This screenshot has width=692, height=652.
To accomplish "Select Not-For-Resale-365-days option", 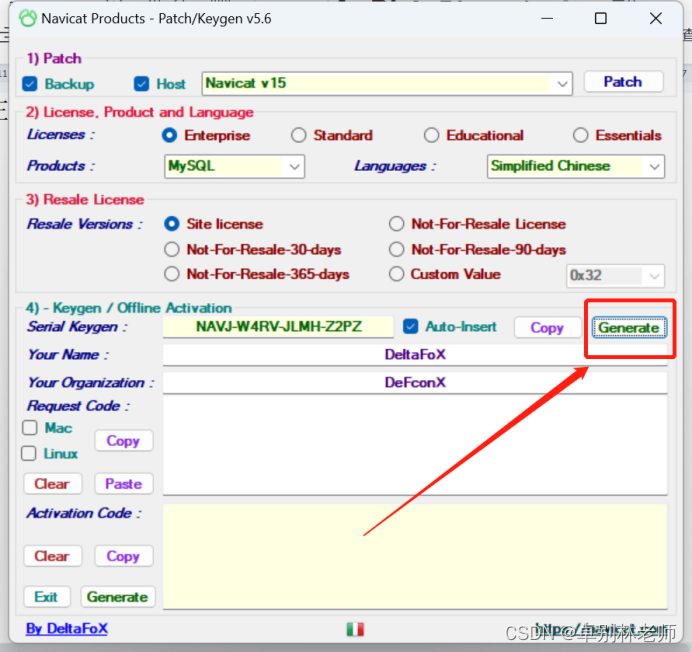I will pos(172,274).
